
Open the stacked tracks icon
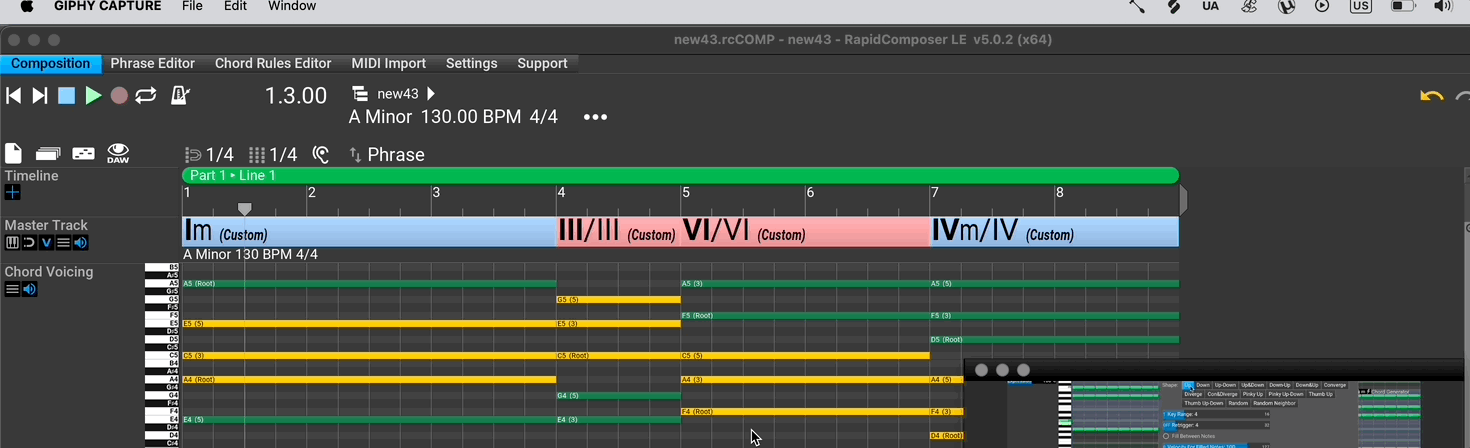pyautogui.click(x=48, y=154)
